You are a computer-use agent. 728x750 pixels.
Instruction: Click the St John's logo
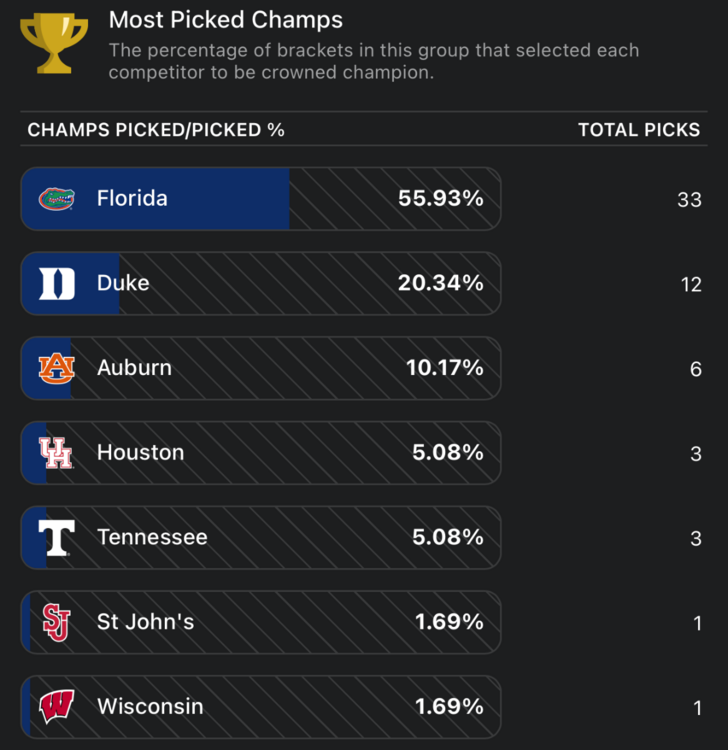56,622
